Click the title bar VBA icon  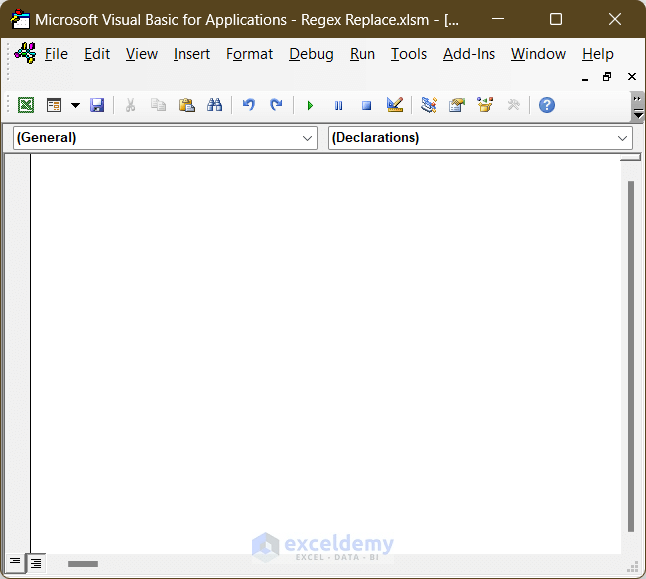[x=20, y=19]
